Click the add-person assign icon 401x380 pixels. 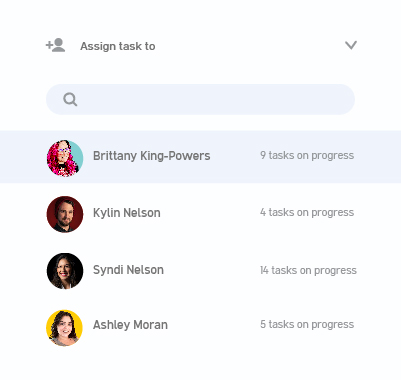(x=55, y=45)
